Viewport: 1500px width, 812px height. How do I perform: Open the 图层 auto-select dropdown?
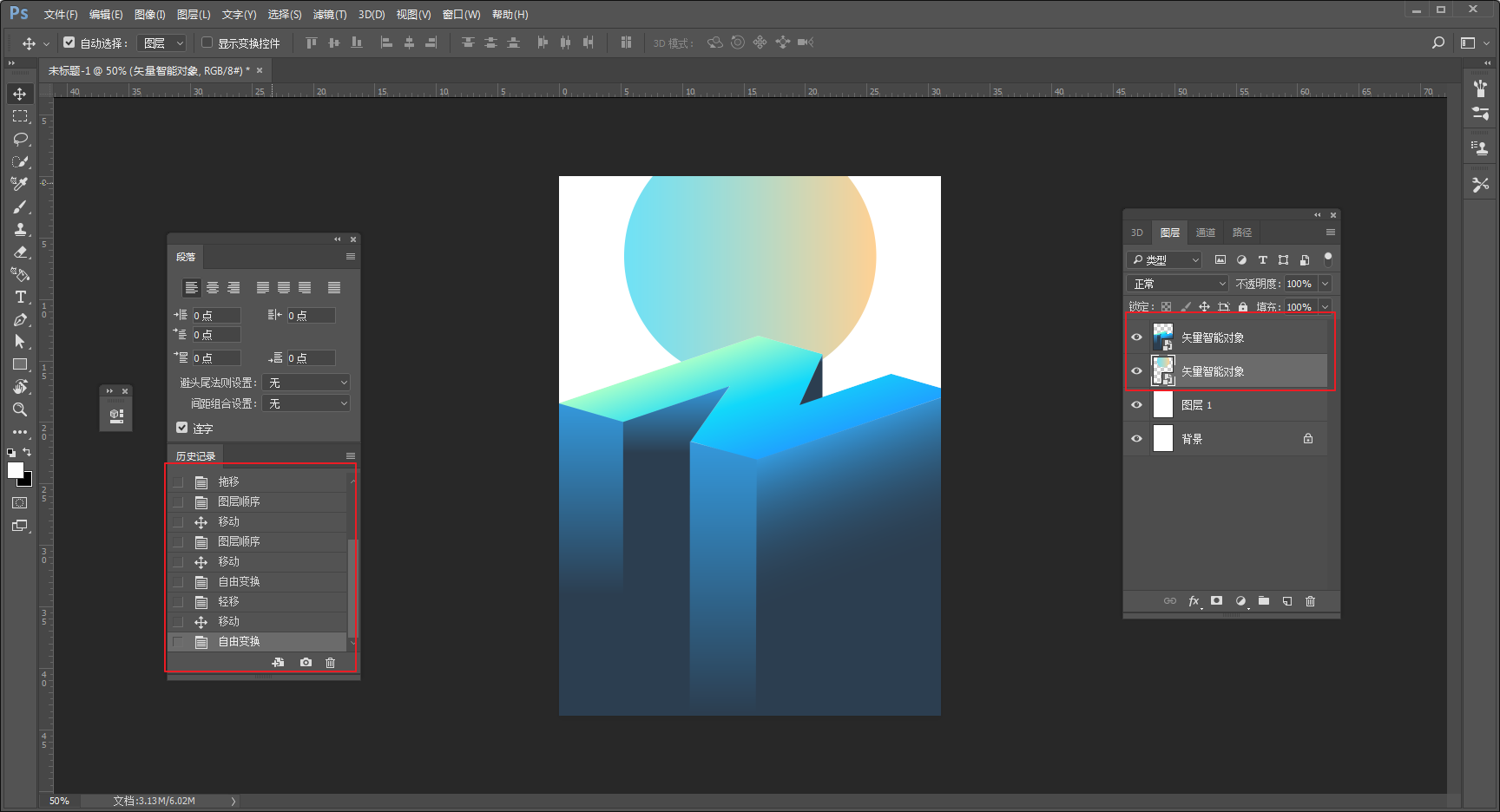[x=163, y=43]
